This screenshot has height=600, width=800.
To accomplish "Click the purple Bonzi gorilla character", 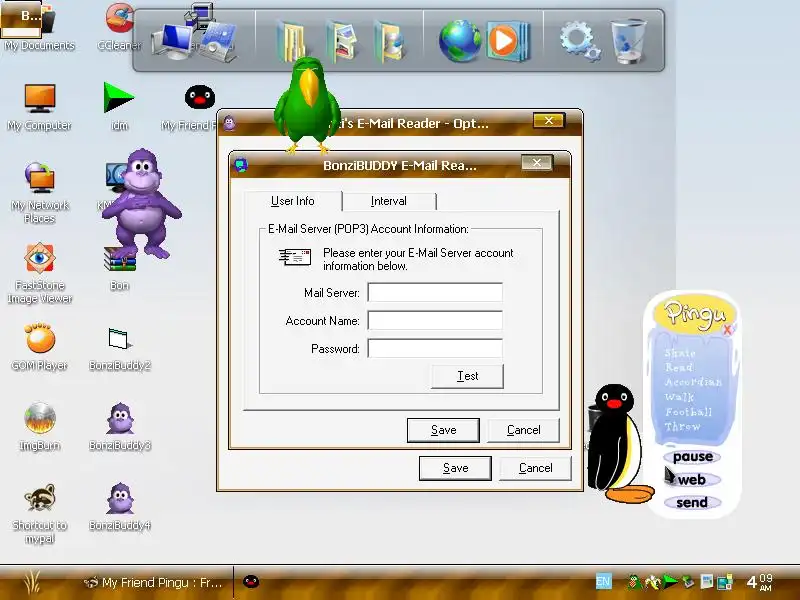I will coord(142,203).
